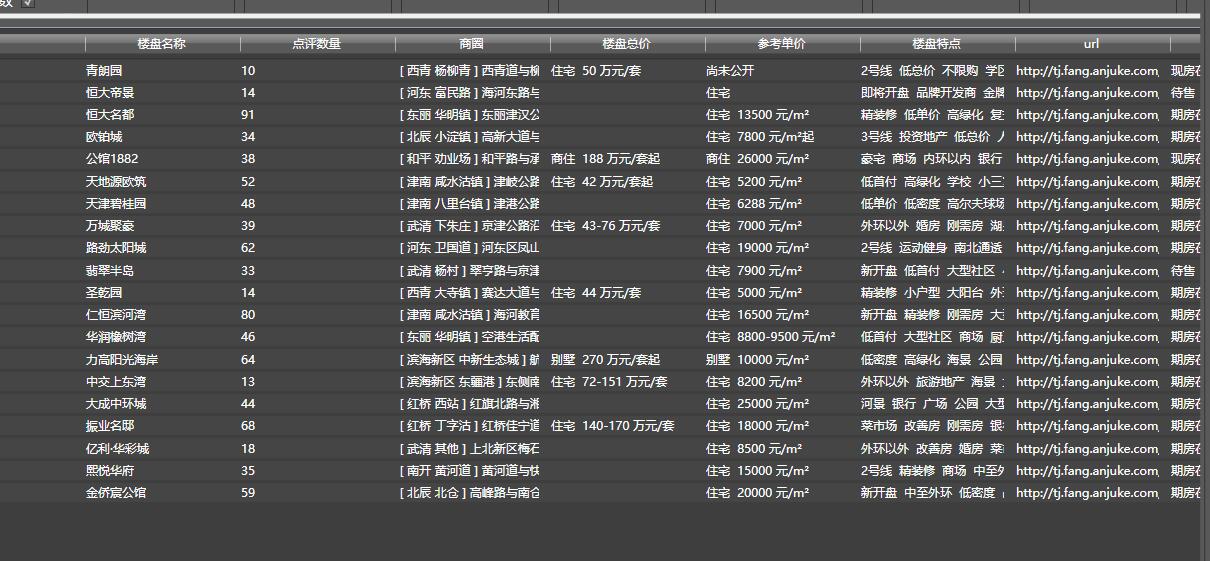The width and height of the screenshot is (1210, 561).
Task: Select the 力高阳光海岸 name cell
Action: coord(122,360)
